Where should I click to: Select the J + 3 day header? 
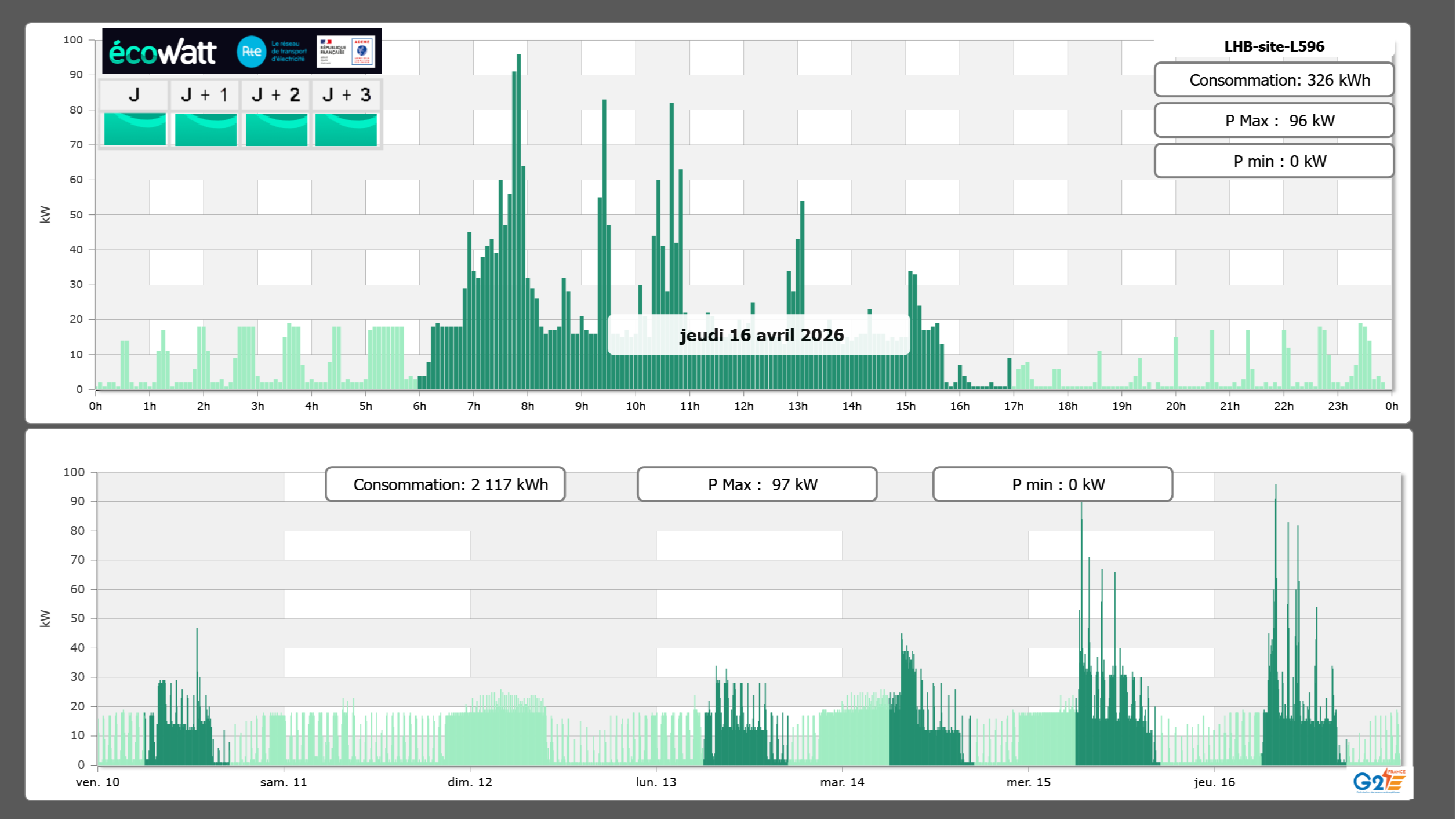pyautogui.click(x=346, y=94)
